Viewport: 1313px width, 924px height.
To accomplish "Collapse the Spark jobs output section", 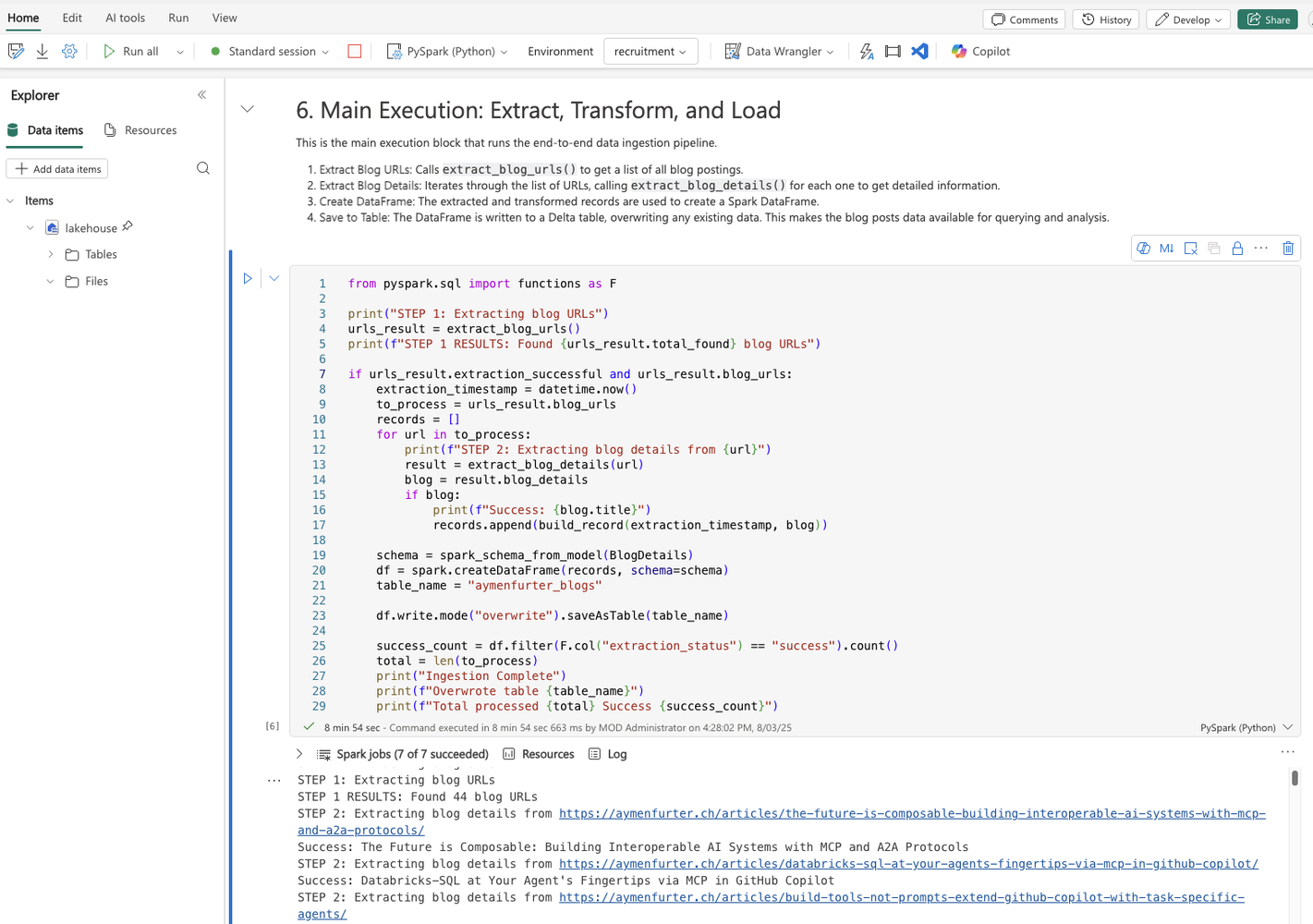I will [x=298, y=753].
